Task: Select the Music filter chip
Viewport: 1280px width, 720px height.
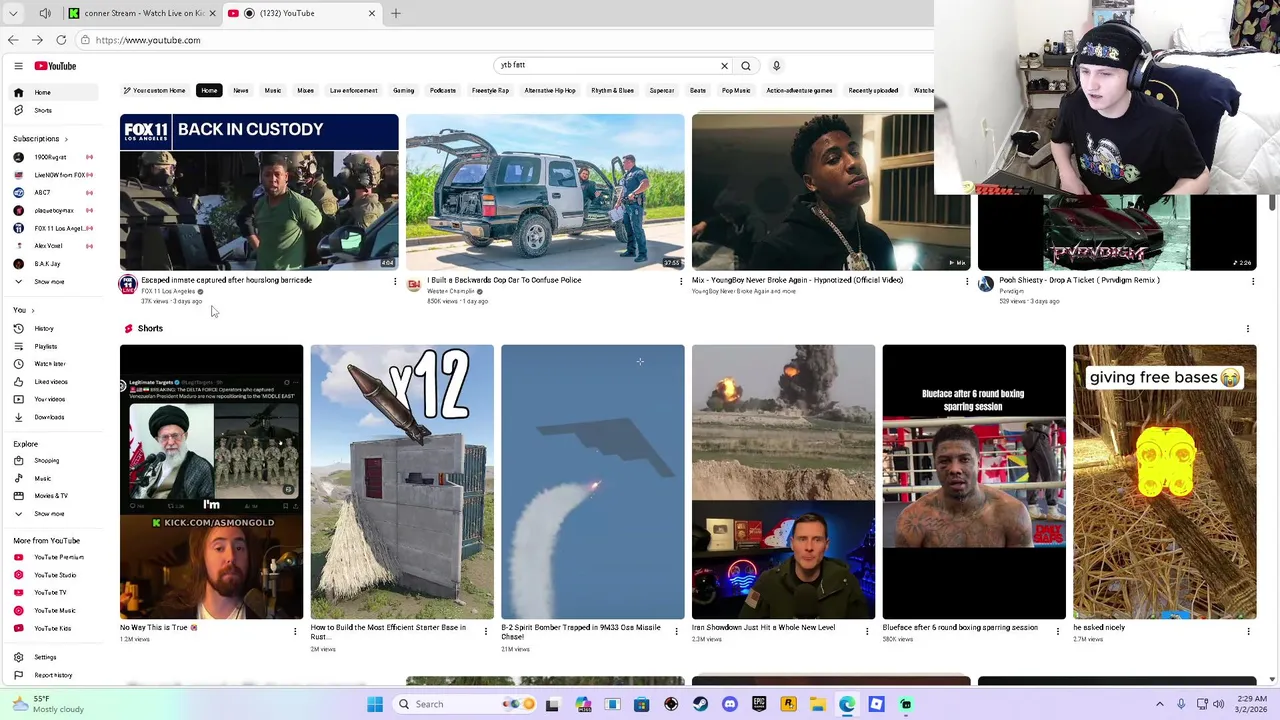Action: pos(273,91)
